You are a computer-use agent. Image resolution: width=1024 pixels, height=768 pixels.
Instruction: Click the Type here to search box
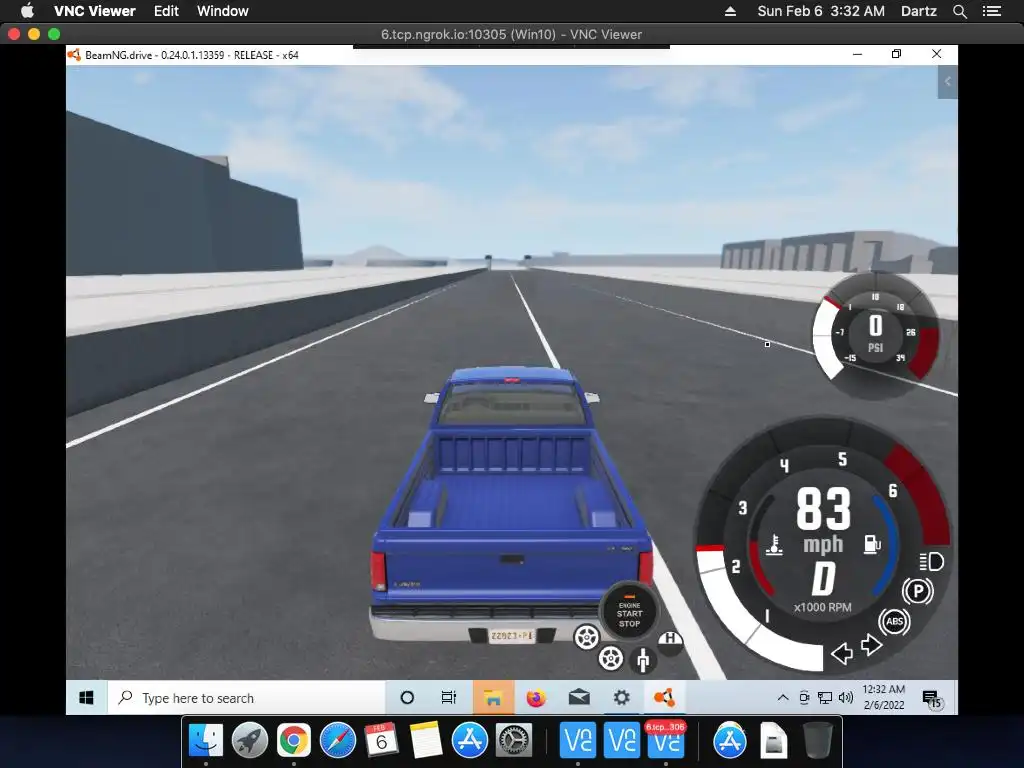246,698
